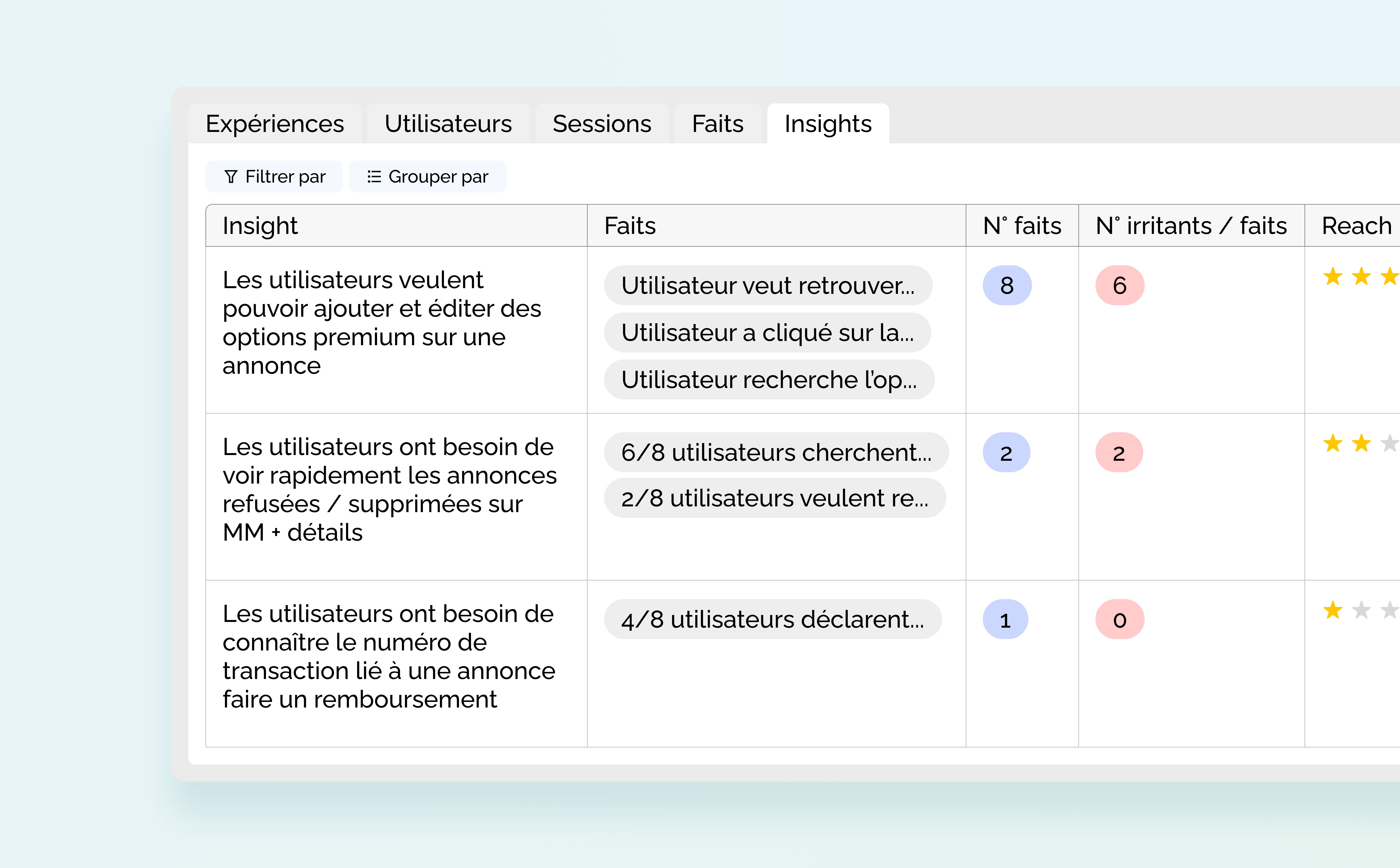Go to the Faits tab

click(718, 123)
